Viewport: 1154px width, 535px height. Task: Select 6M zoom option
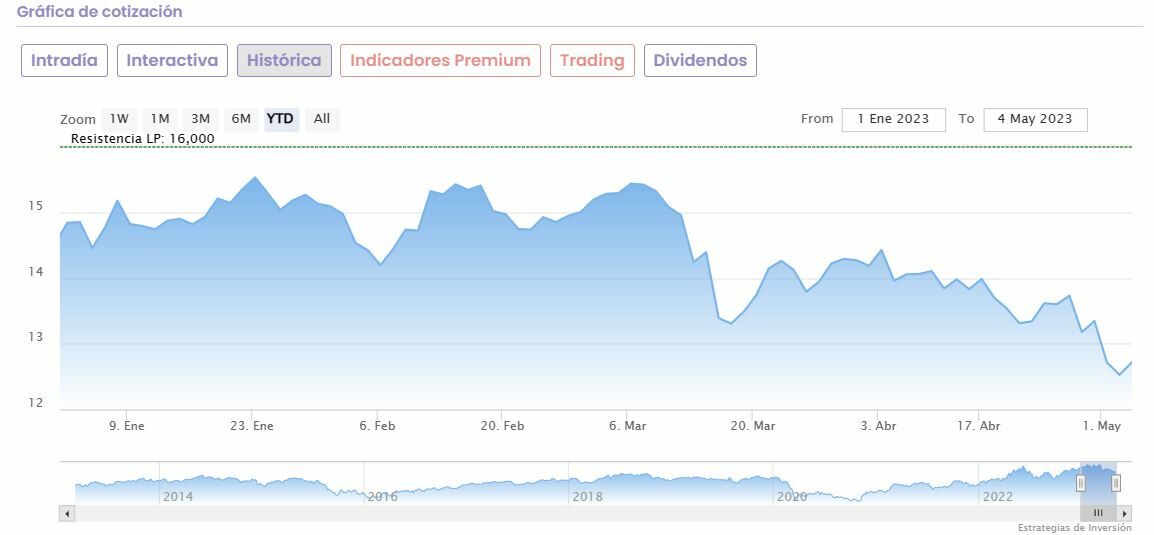(x=241, y=119)
